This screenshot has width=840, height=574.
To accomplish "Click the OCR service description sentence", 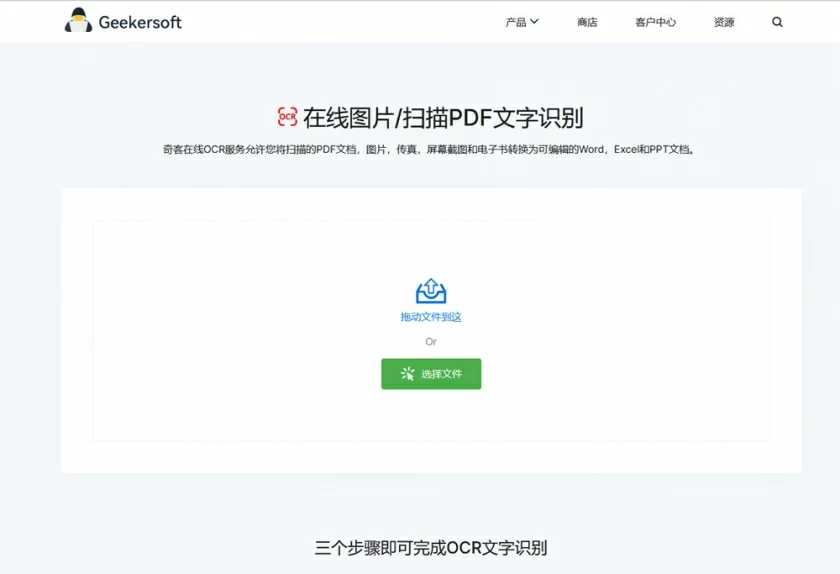I will tap(429, 150).
